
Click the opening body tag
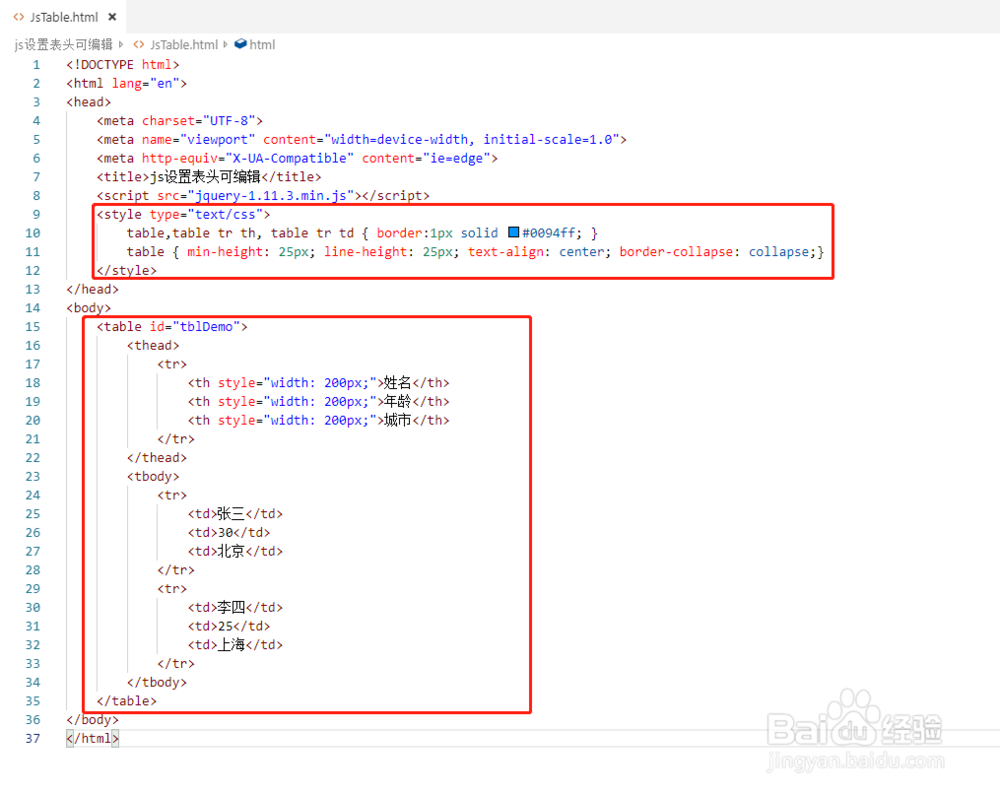tap(89, 308)
